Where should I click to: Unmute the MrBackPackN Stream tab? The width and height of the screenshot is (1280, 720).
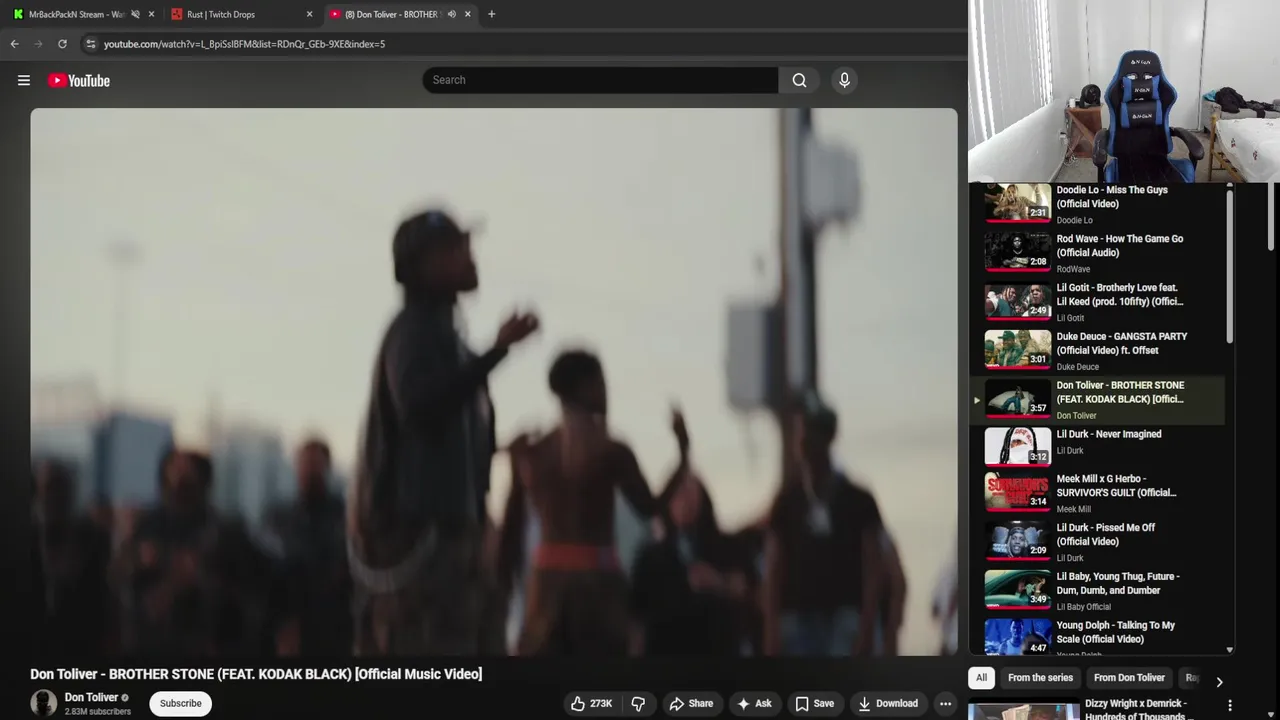click(x=135, y=14)
